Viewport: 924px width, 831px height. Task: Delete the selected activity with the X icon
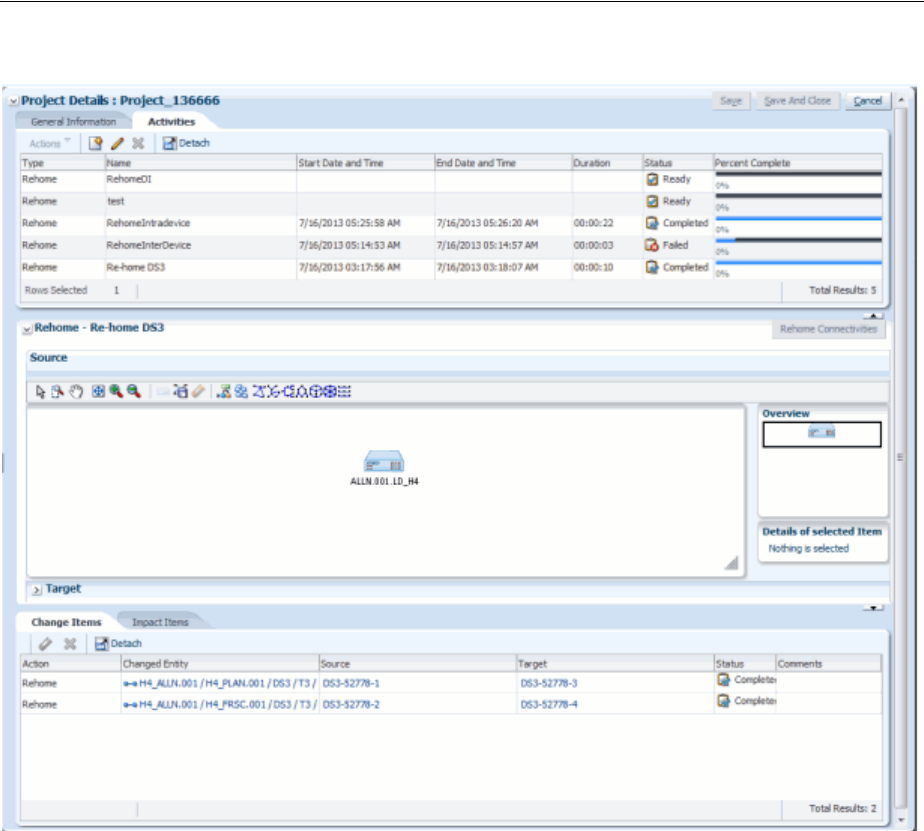138,143
